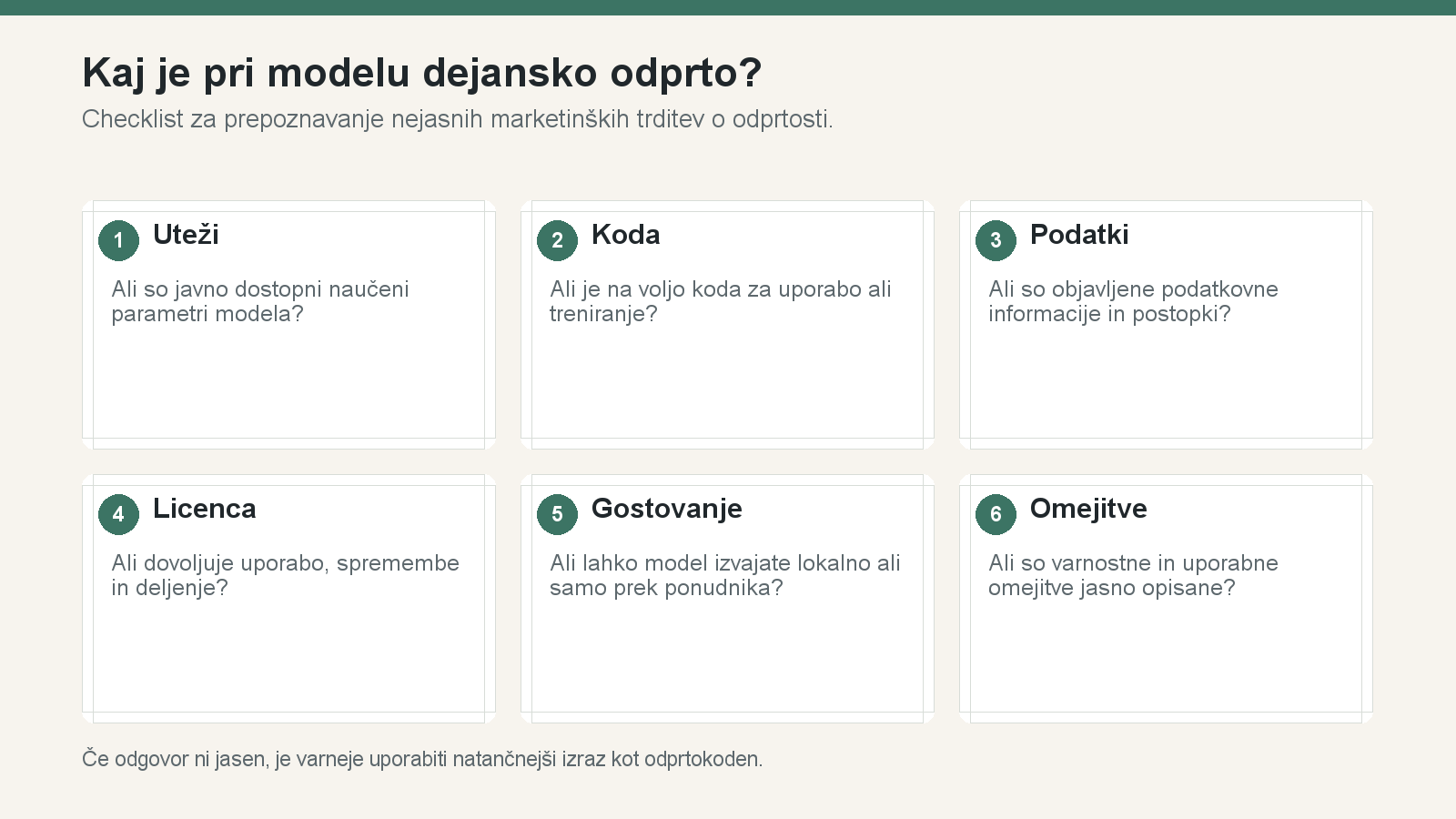
Task: Click the 'Podatki' card heading
Action: (1079, 235)
